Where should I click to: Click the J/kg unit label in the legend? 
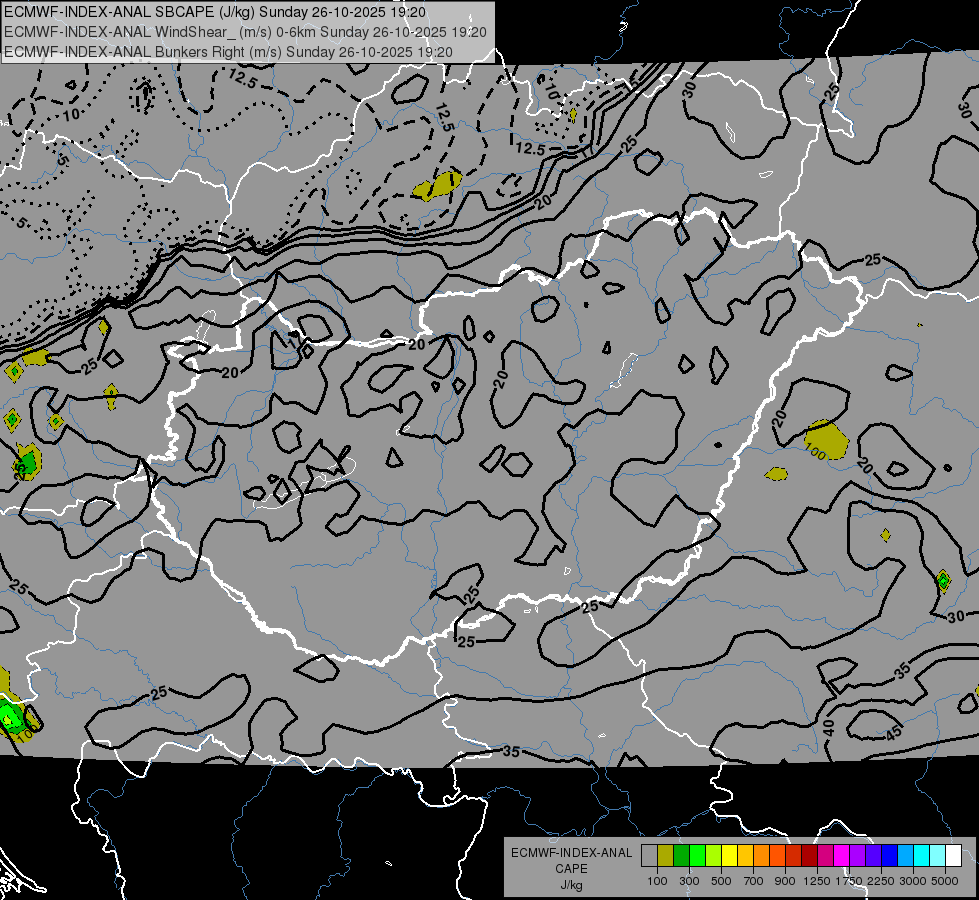[571, 885]
